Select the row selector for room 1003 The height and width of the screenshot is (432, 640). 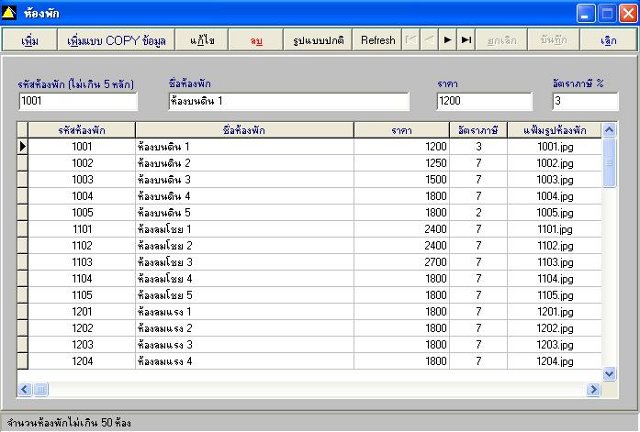[x=22, y=180]
